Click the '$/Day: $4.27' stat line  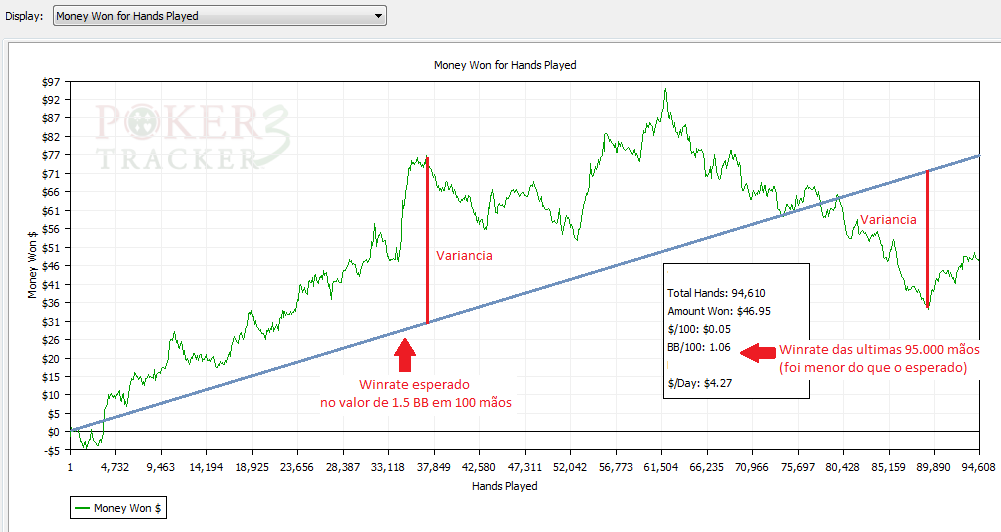pos(701,383)
